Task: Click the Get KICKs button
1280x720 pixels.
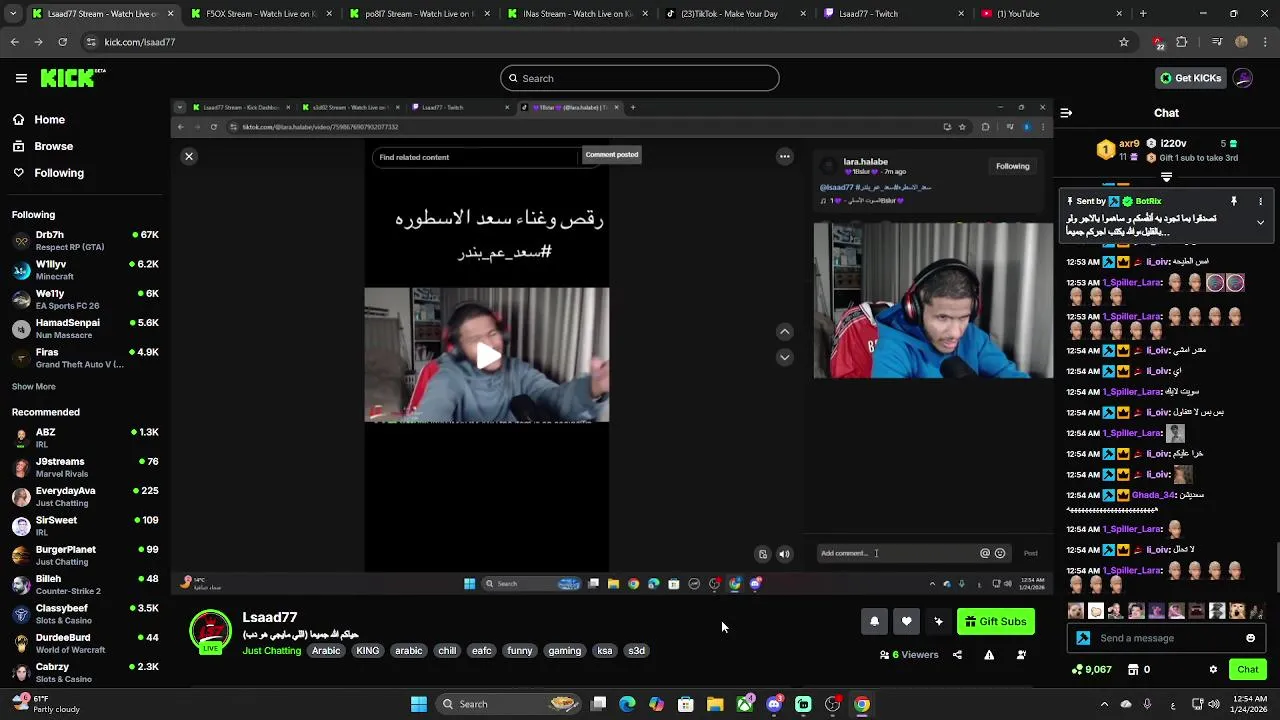Action: (1190, 78)
